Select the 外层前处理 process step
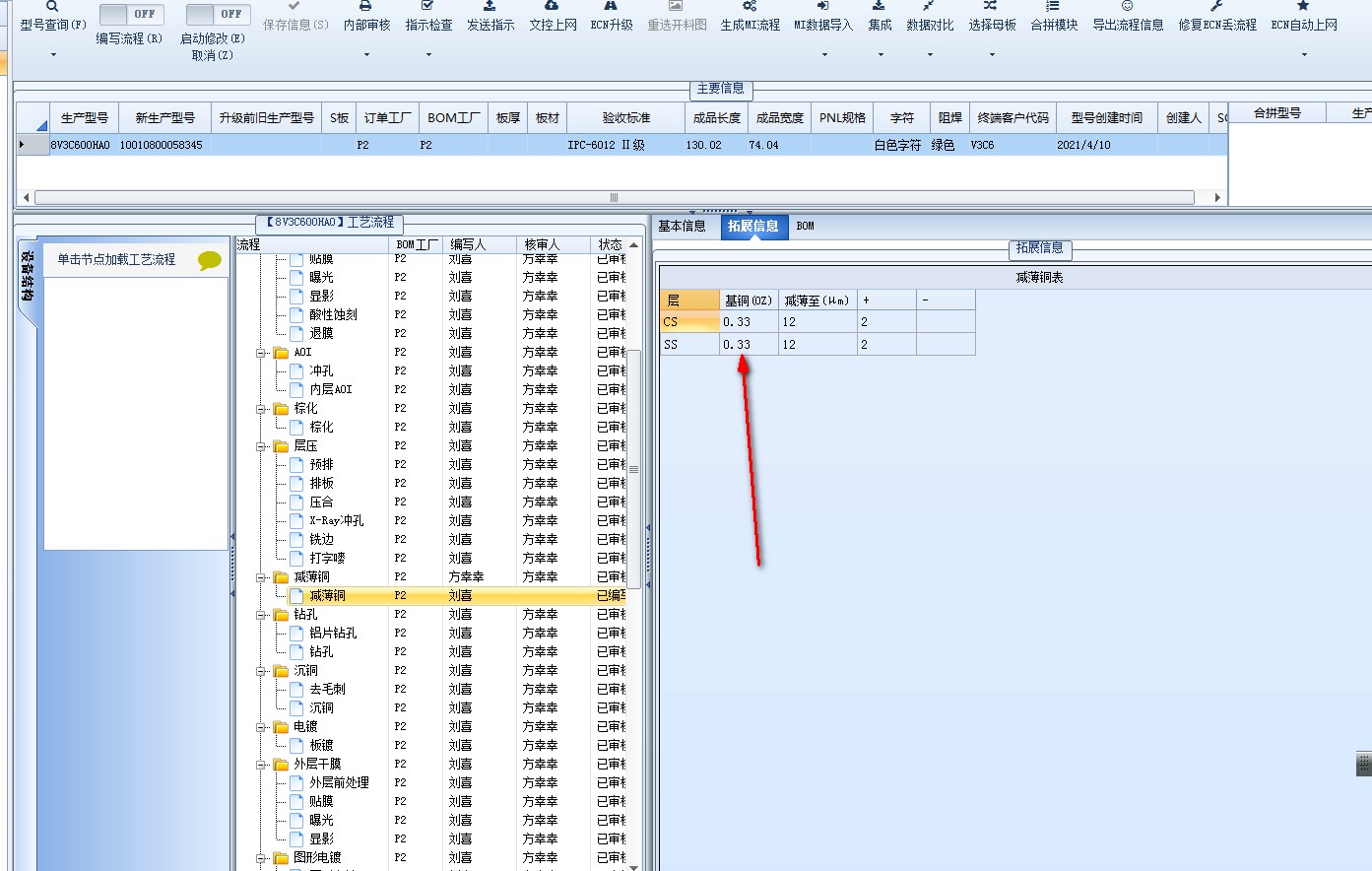The image size is (1372, 871). (340, 782)
